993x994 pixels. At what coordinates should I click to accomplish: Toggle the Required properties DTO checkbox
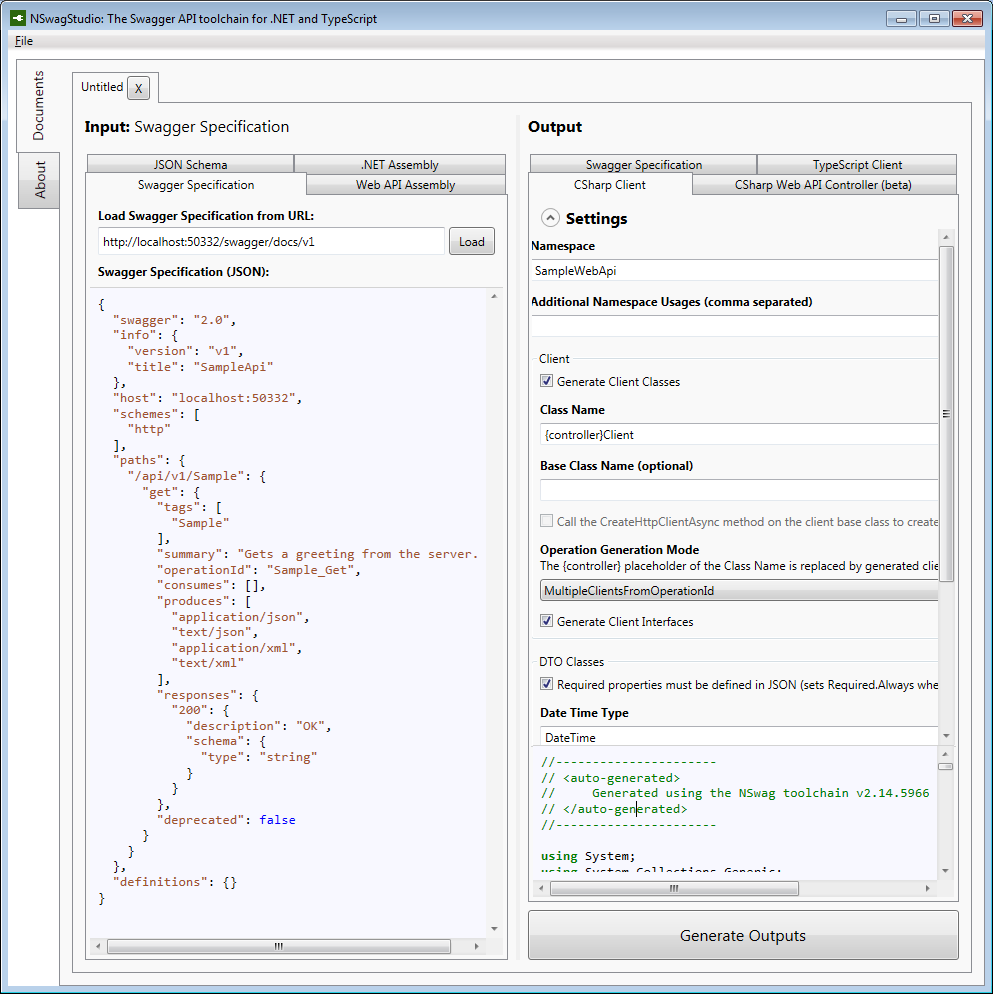pos(547,684)
